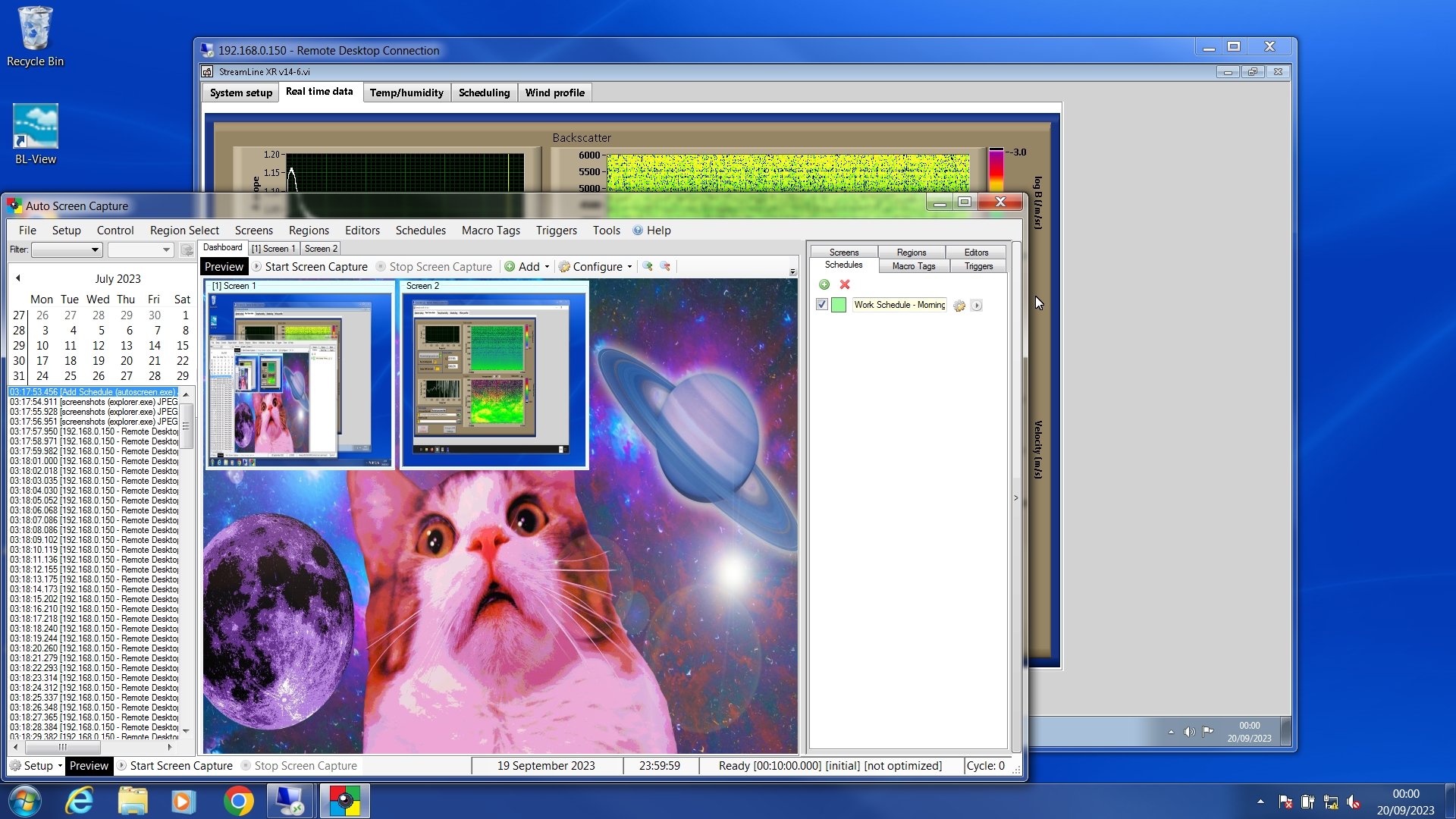Open the Macro Tags menu

tap(491, 231)
